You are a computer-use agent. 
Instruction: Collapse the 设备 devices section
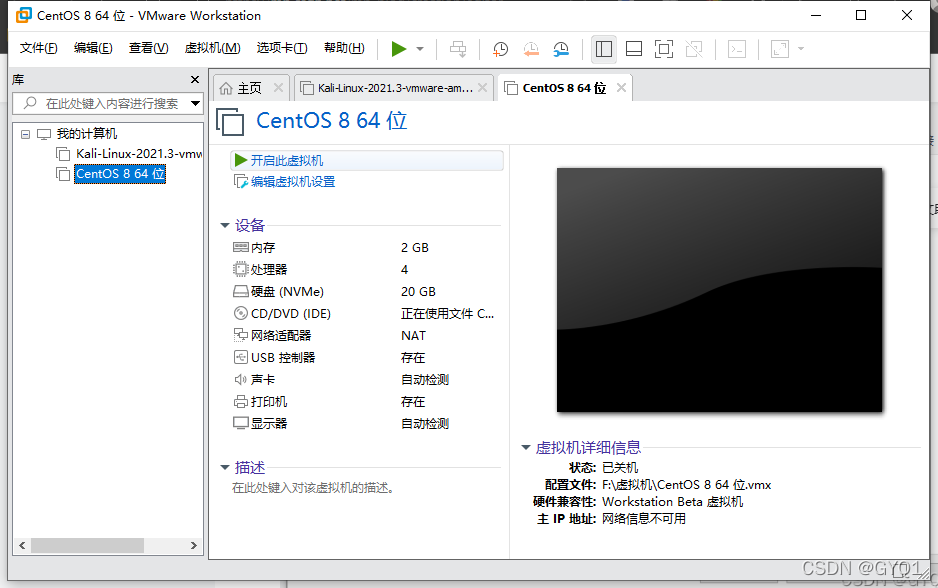point(226,225)
